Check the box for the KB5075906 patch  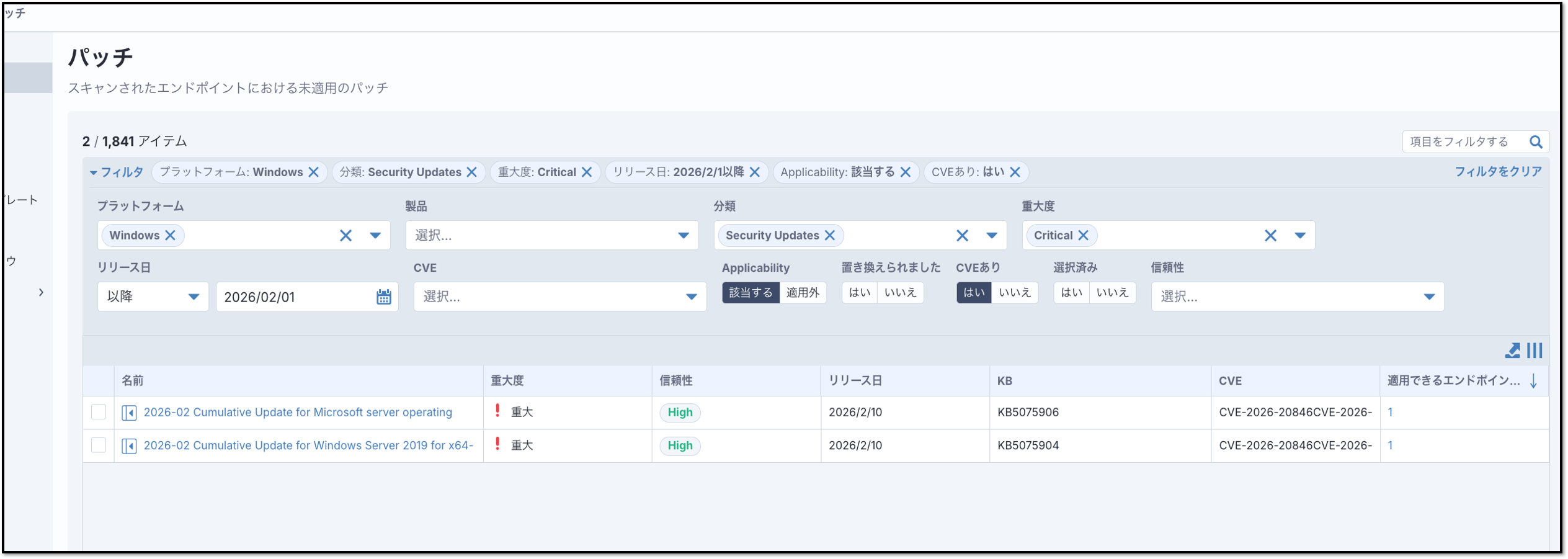[99, 412]
